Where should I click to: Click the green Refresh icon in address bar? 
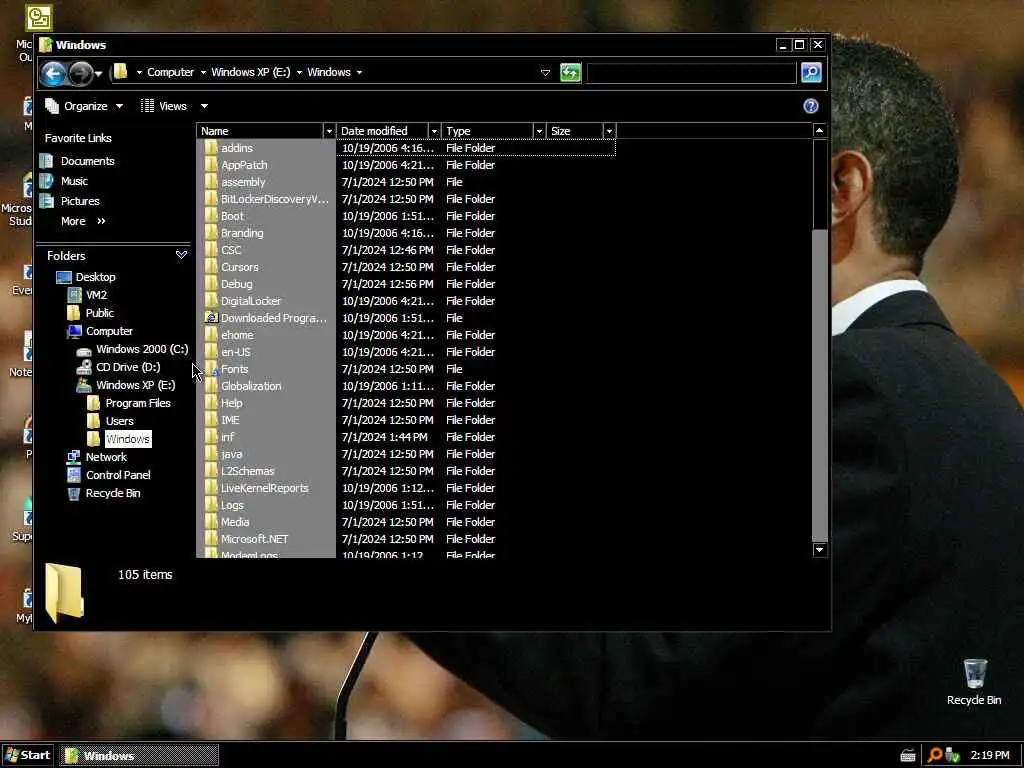point(570,72)
